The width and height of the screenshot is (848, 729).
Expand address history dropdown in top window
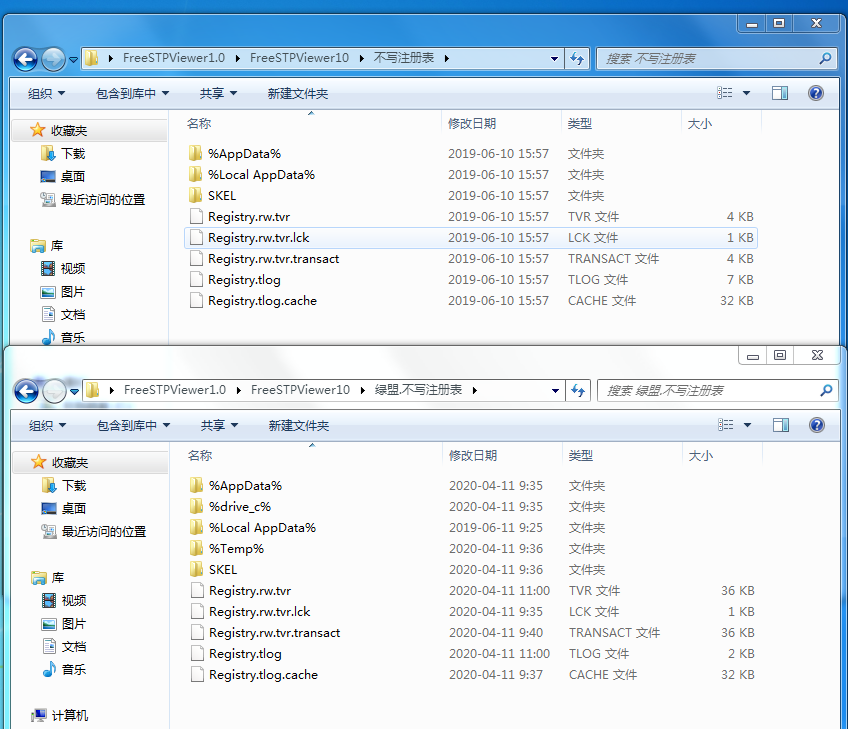pos(554,58)
